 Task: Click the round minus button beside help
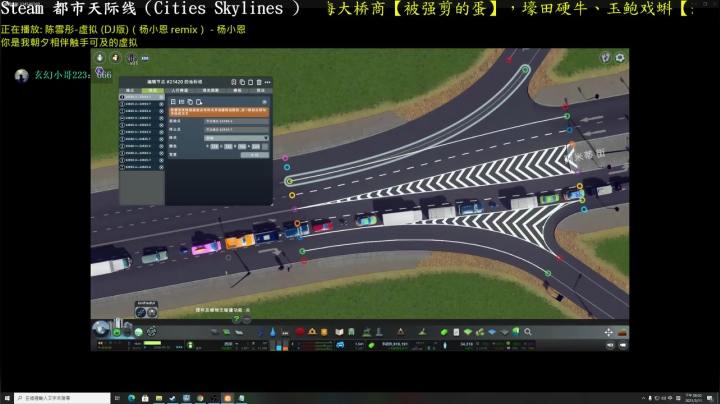tap(247, 319)
